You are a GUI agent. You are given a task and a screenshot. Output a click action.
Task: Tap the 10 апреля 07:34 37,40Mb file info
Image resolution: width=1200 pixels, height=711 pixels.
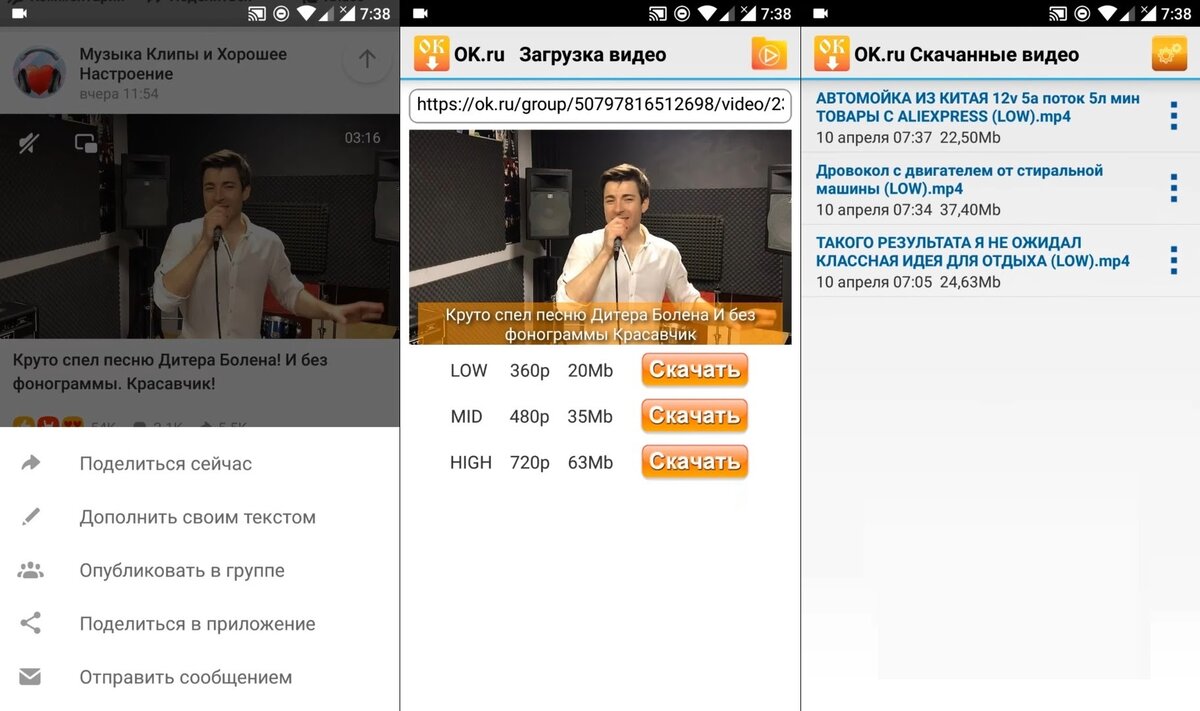pyautogui.click(x=908, y=210)
